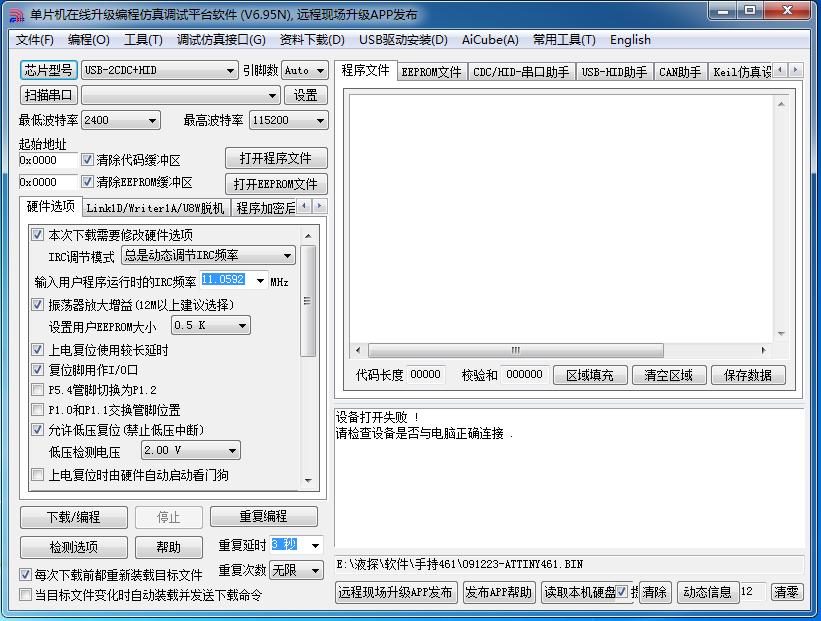Switch to USB-HID助手 tab
This screenshot has width=821, height=621.
pyautogui.click(x=614, y=72)
